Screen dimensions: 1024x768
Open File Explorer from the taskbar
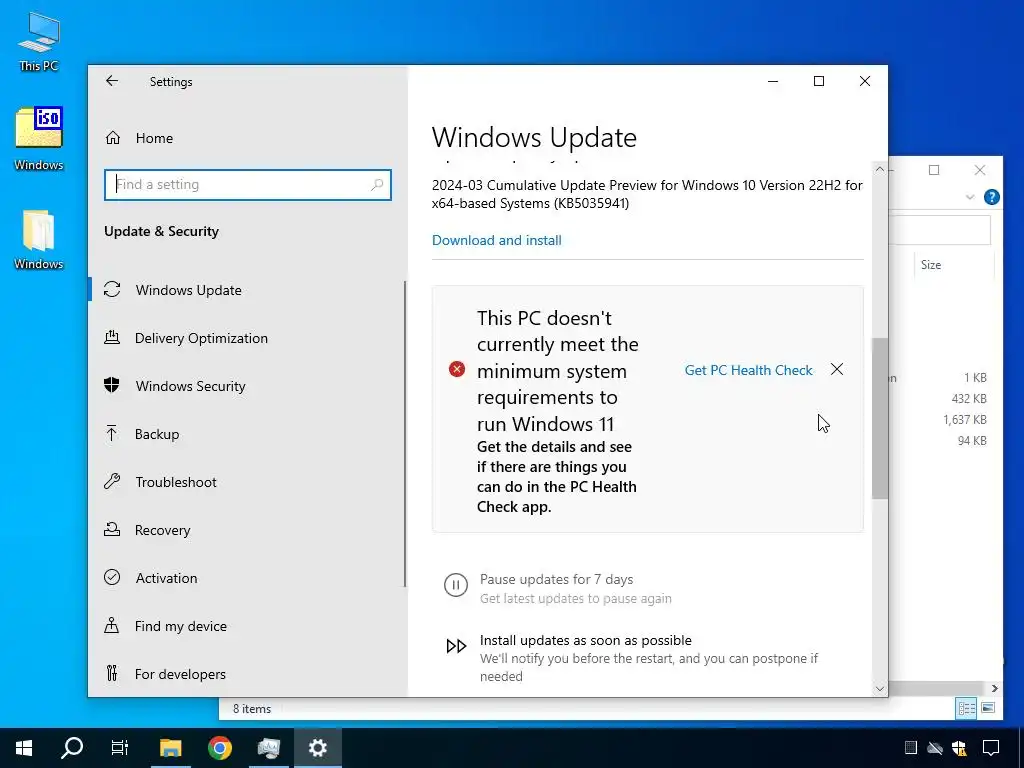tap(170, 748)
